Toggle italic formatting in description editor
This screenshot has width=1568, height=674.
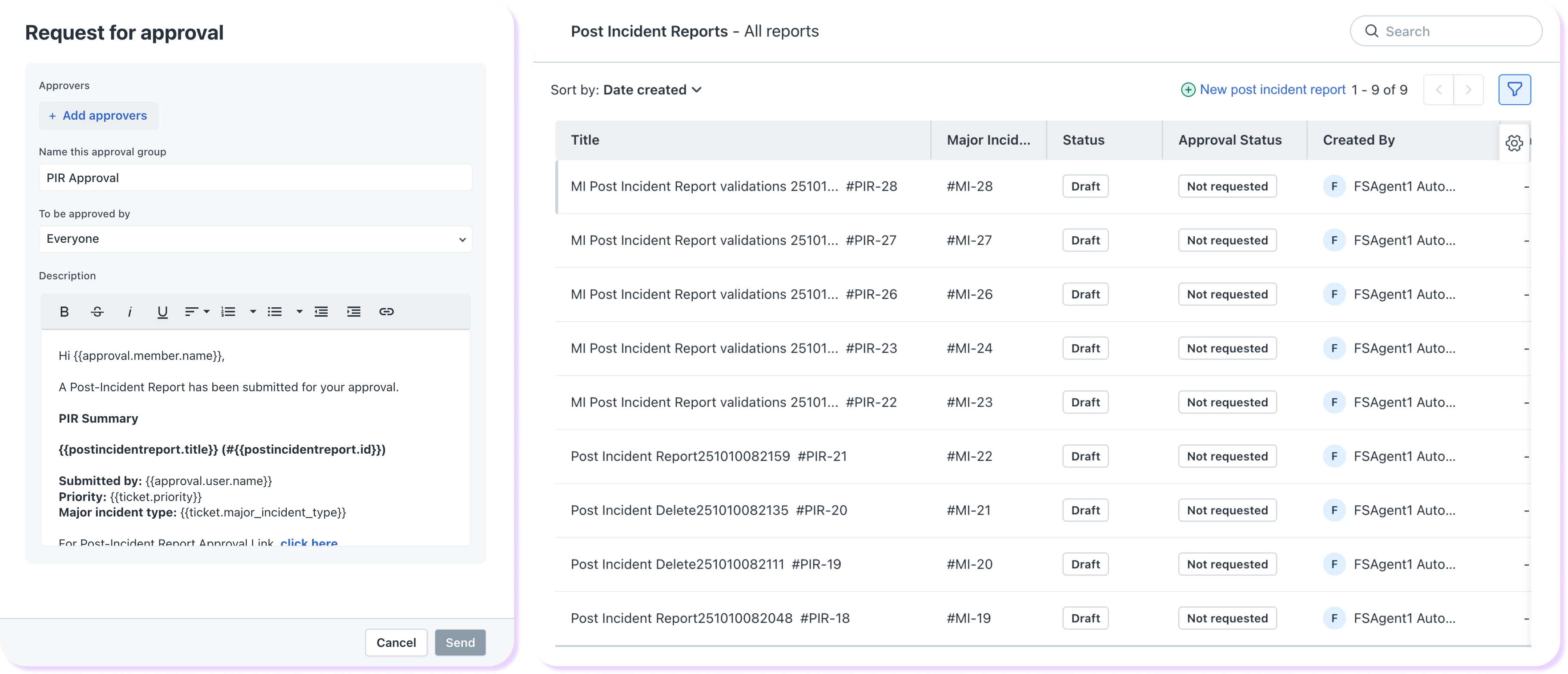(x=130, y=312)
